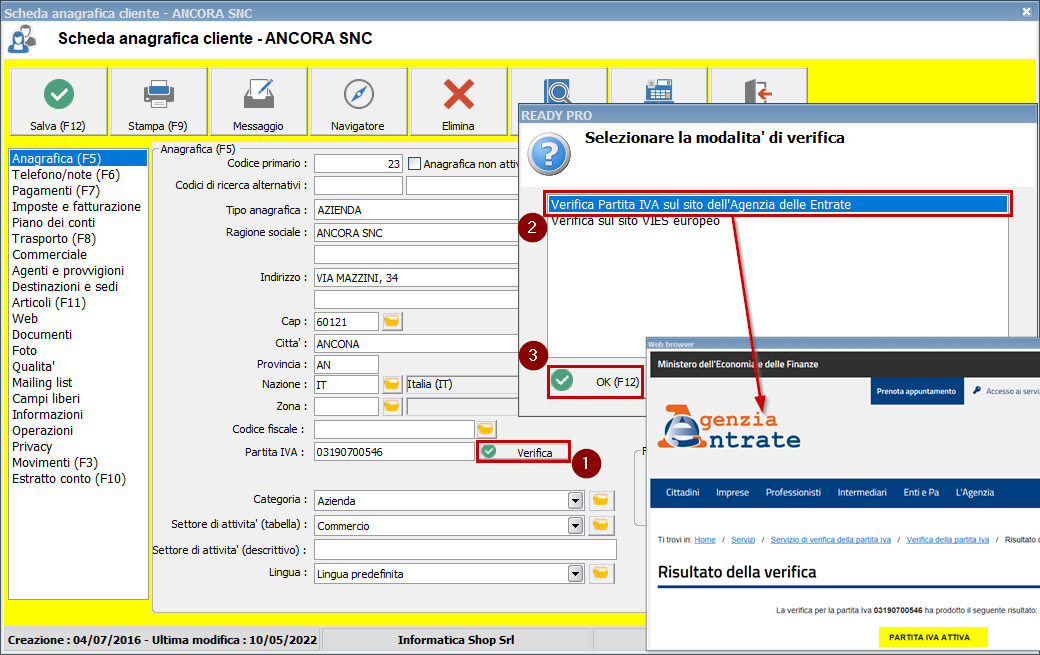Close the Scheda anagrafica window

pyautogui.click(x=1026, y=11)
